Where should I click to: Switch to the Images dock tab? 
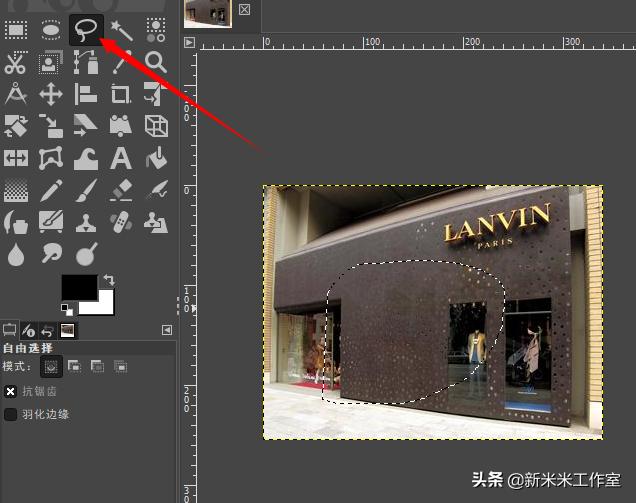coord(67,331)
